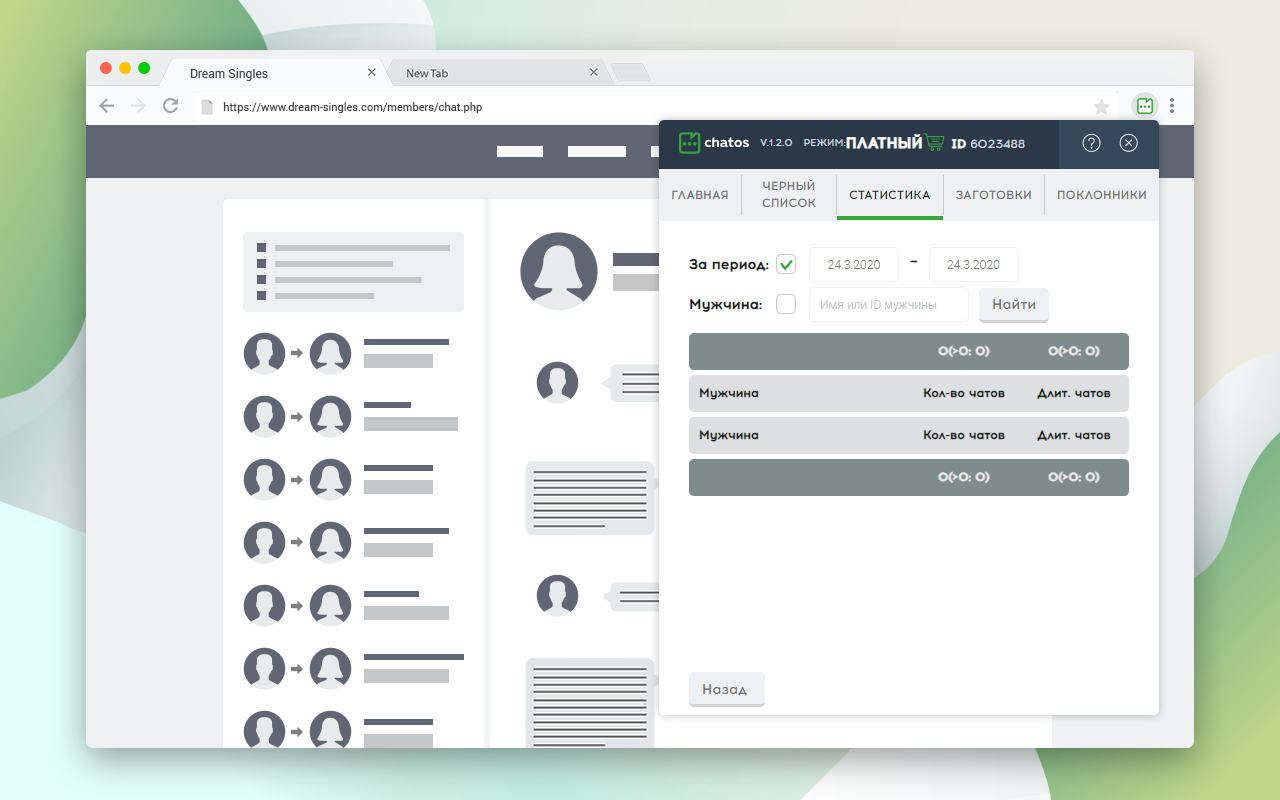Go back using browser back arrow
Image resolution: width=1280 pixels, height=800 pixels.
[107, 106]
